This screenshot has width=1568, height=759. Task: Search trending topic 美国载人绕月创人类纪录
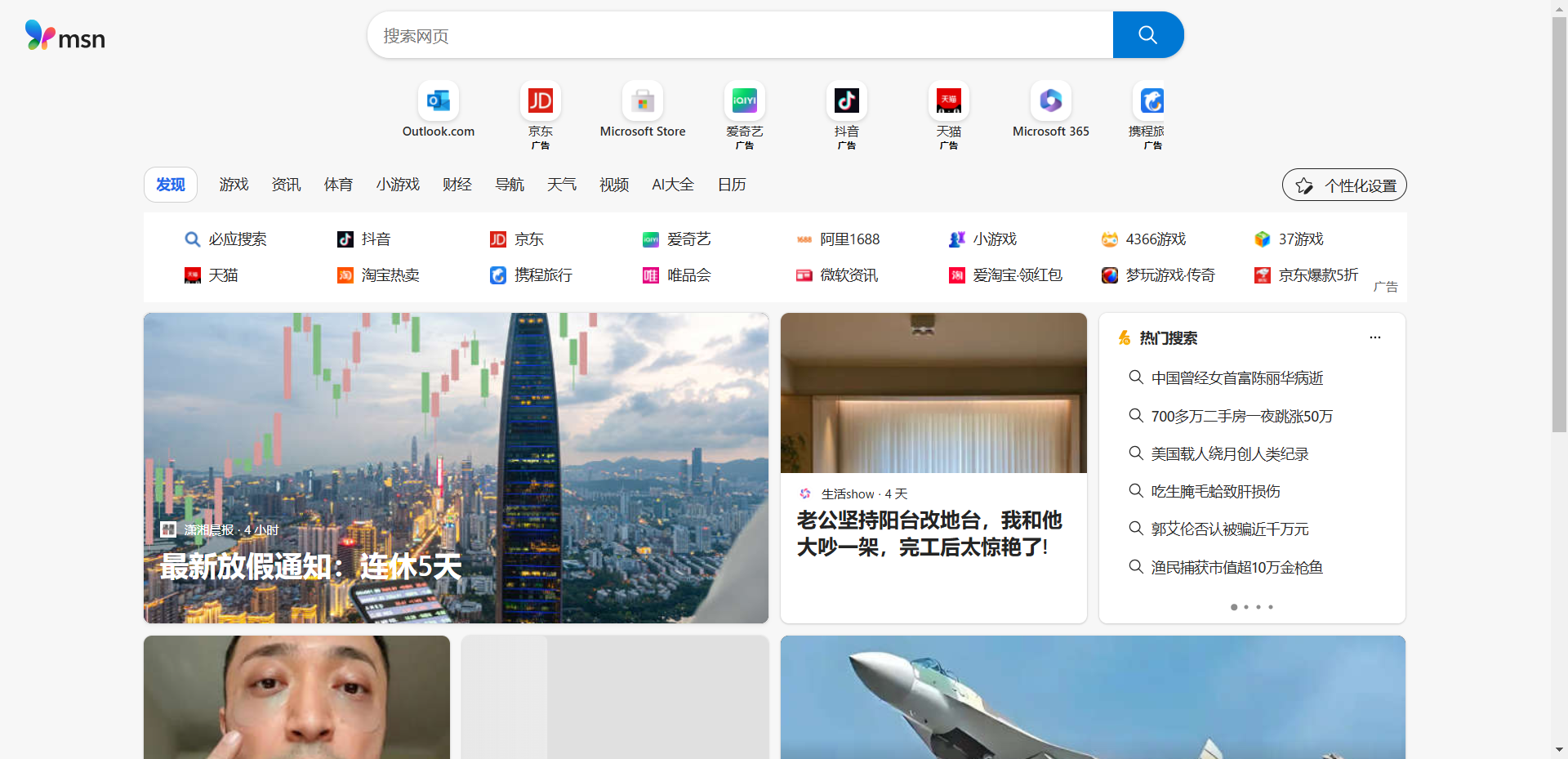1228,453
